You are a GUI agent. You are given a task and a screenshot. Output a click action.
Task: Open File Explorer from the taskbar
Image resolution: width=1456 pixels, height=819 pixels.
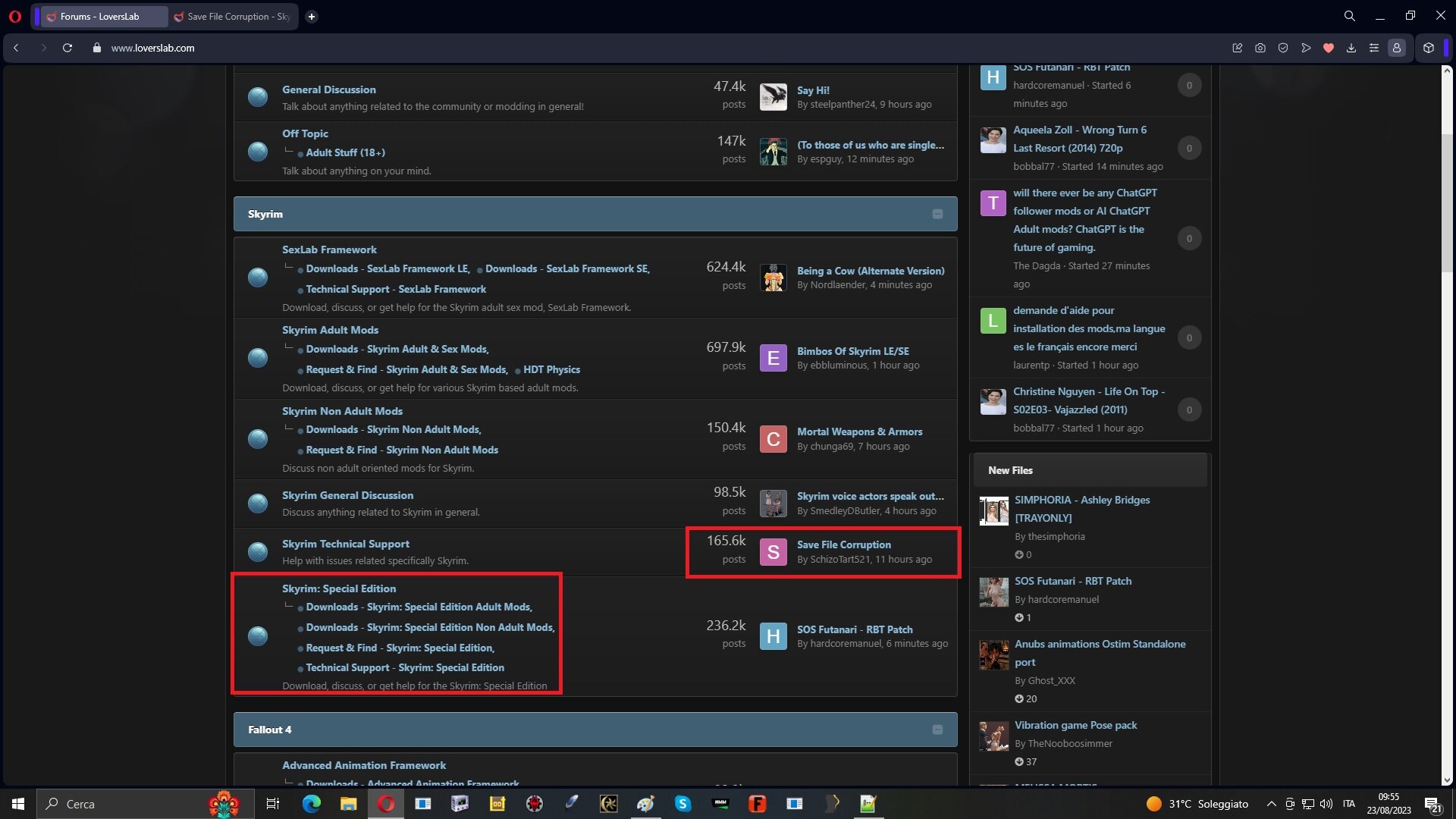click(348, 804)
